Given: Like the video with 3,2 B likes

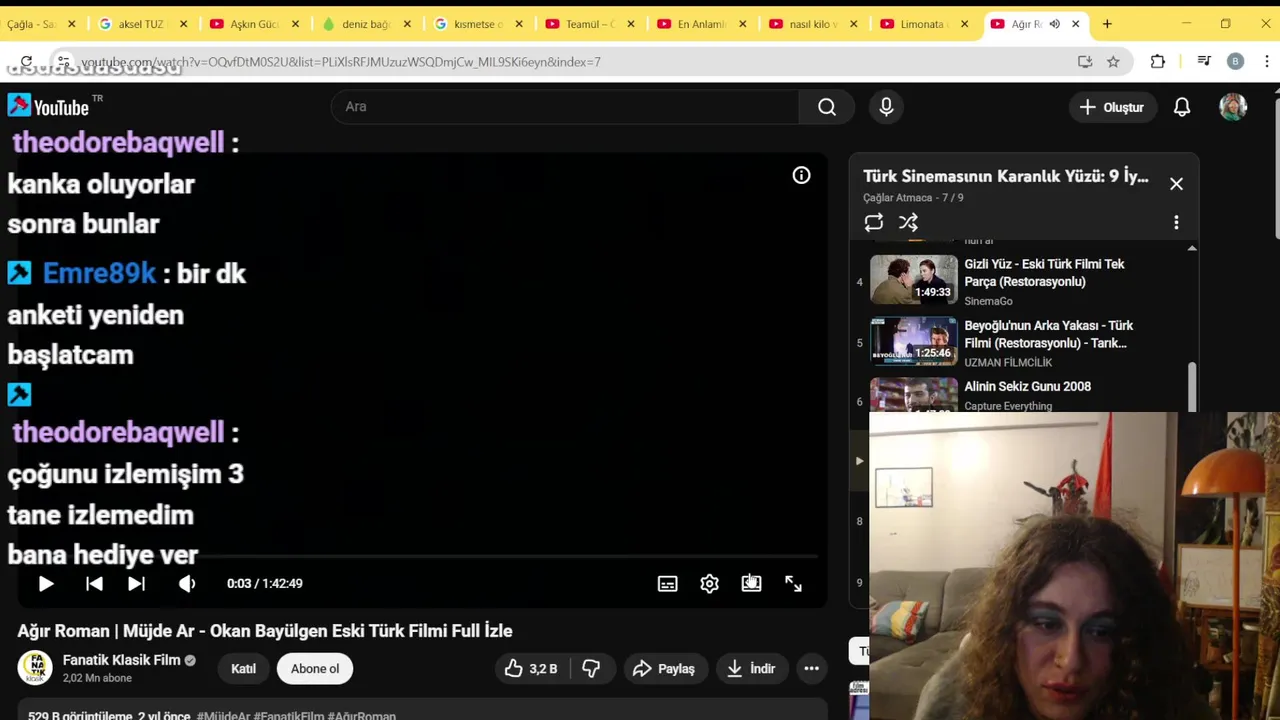Looking at the screenshot, I should (x=531, y=669).
